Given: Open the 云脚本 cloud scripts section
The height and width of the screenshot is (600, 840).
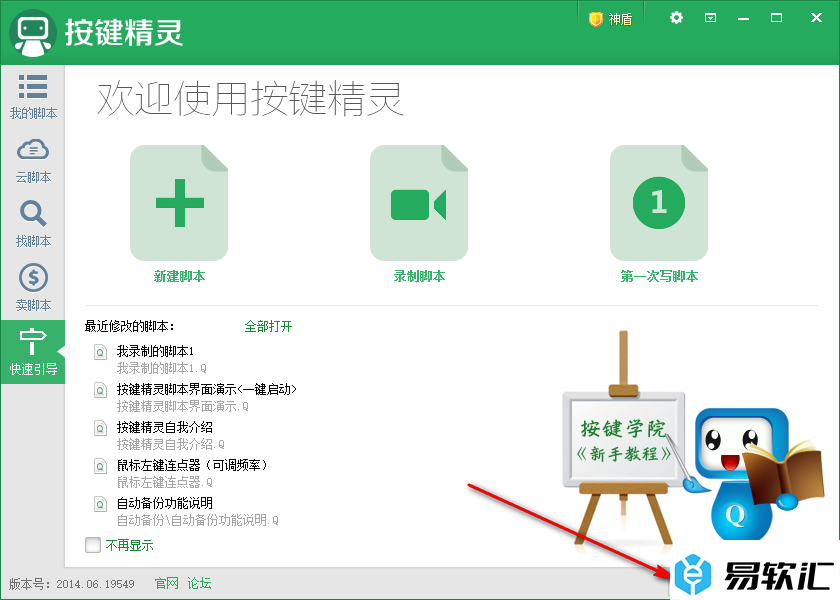Looking at the screenshot, I should pyautogui.click(x=33, y=161).
